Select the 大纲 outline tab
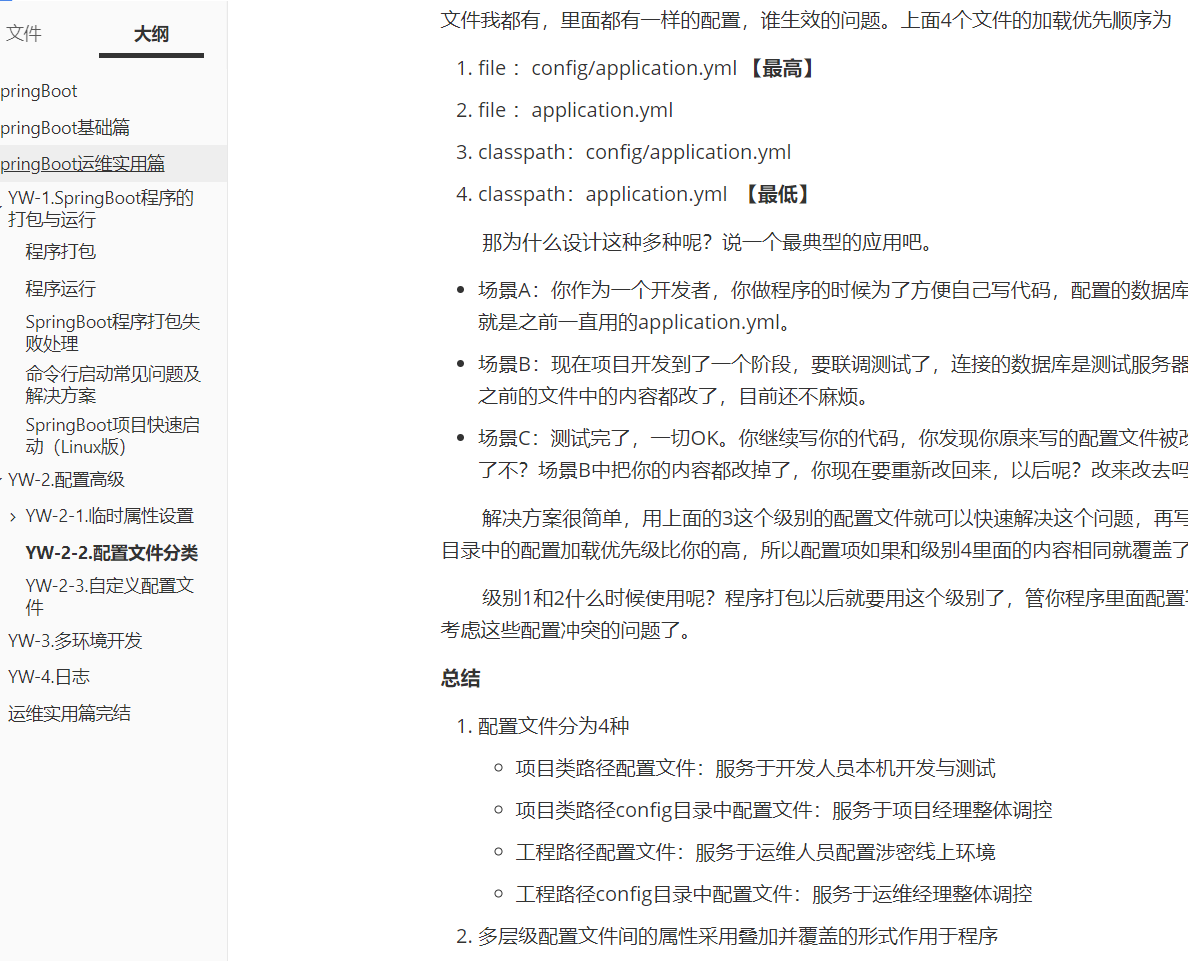 click(x=152, y=34)
